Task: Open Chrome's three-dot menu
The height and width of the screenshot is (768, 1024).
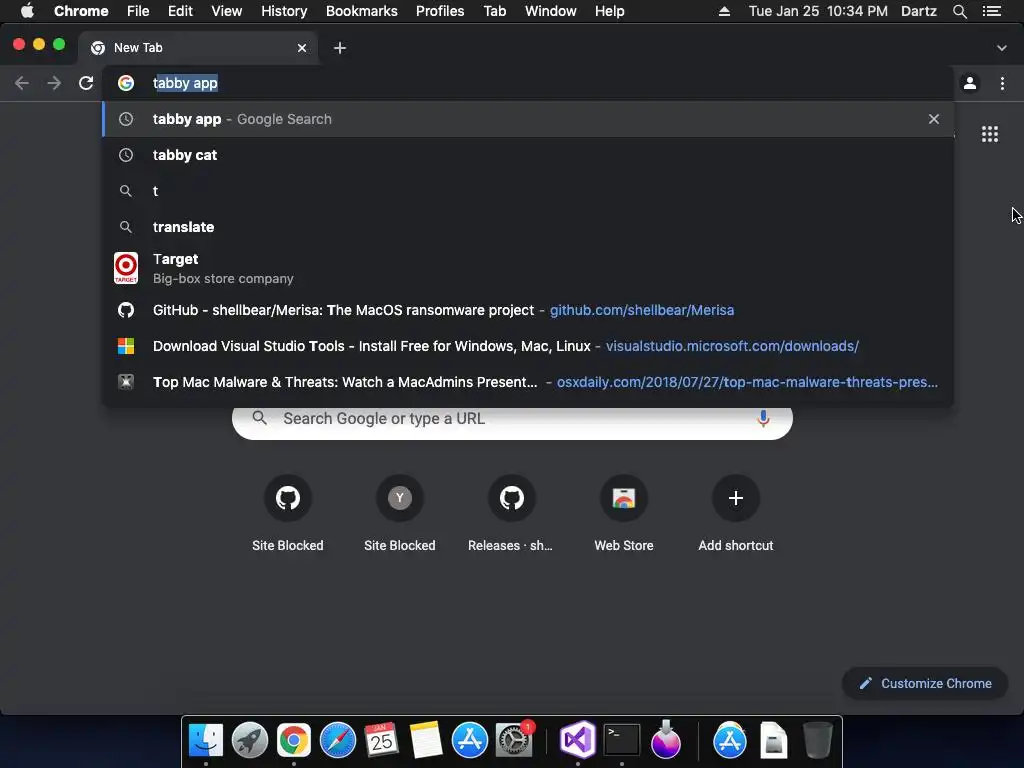Action: [x=1002, y=83]
